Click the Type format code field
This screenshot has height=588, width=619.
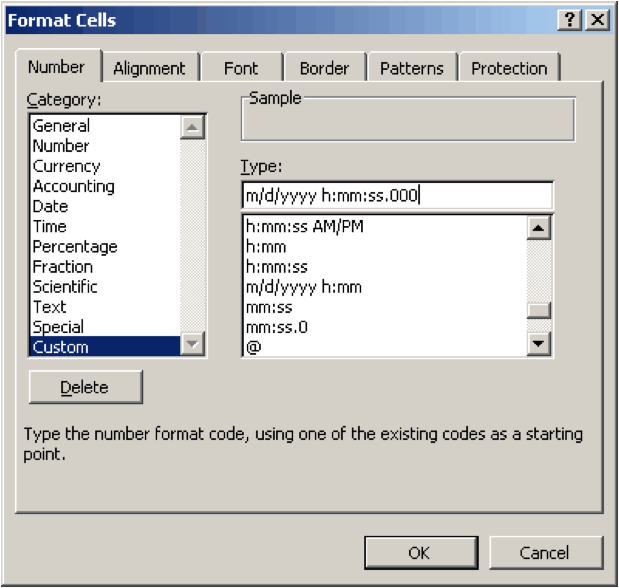tap(396, 195)
